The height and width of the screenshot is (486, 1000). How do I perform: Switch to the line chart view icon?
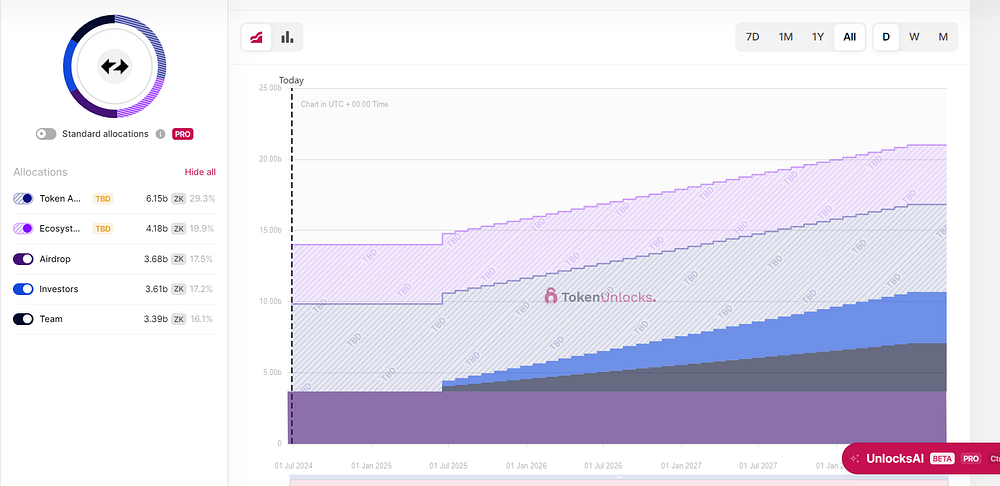coord(256,37)
